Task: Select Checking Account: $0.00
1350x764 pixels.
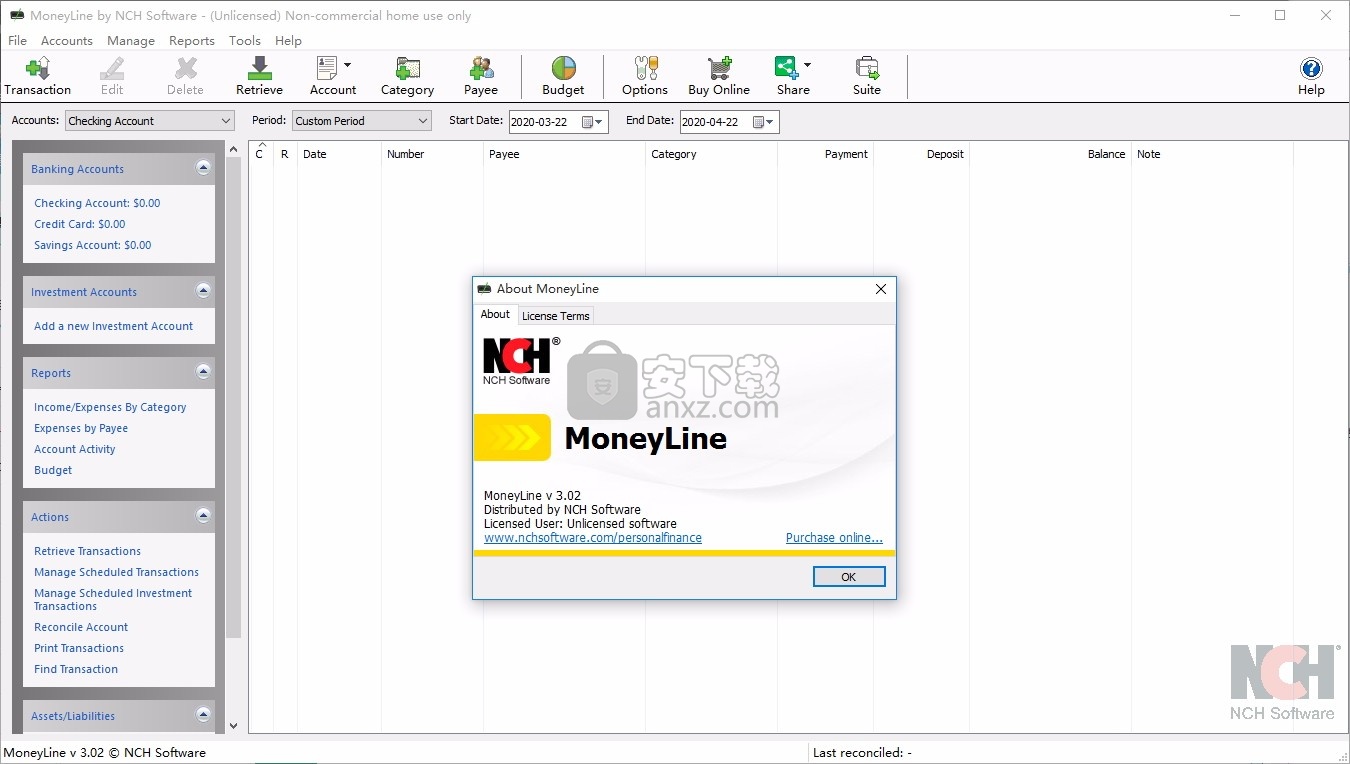Action: point(97,203)
